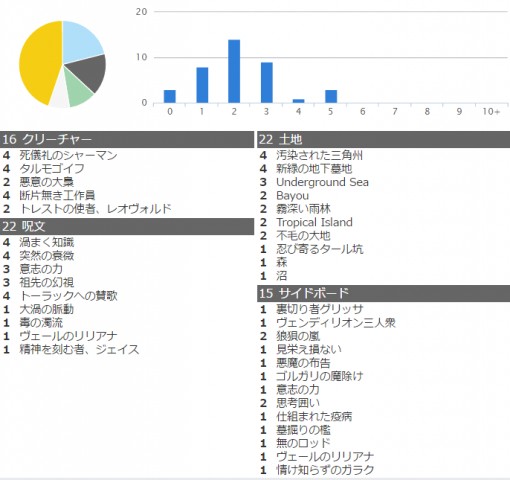Click the light blue pie slice

(x=80, y=40)
